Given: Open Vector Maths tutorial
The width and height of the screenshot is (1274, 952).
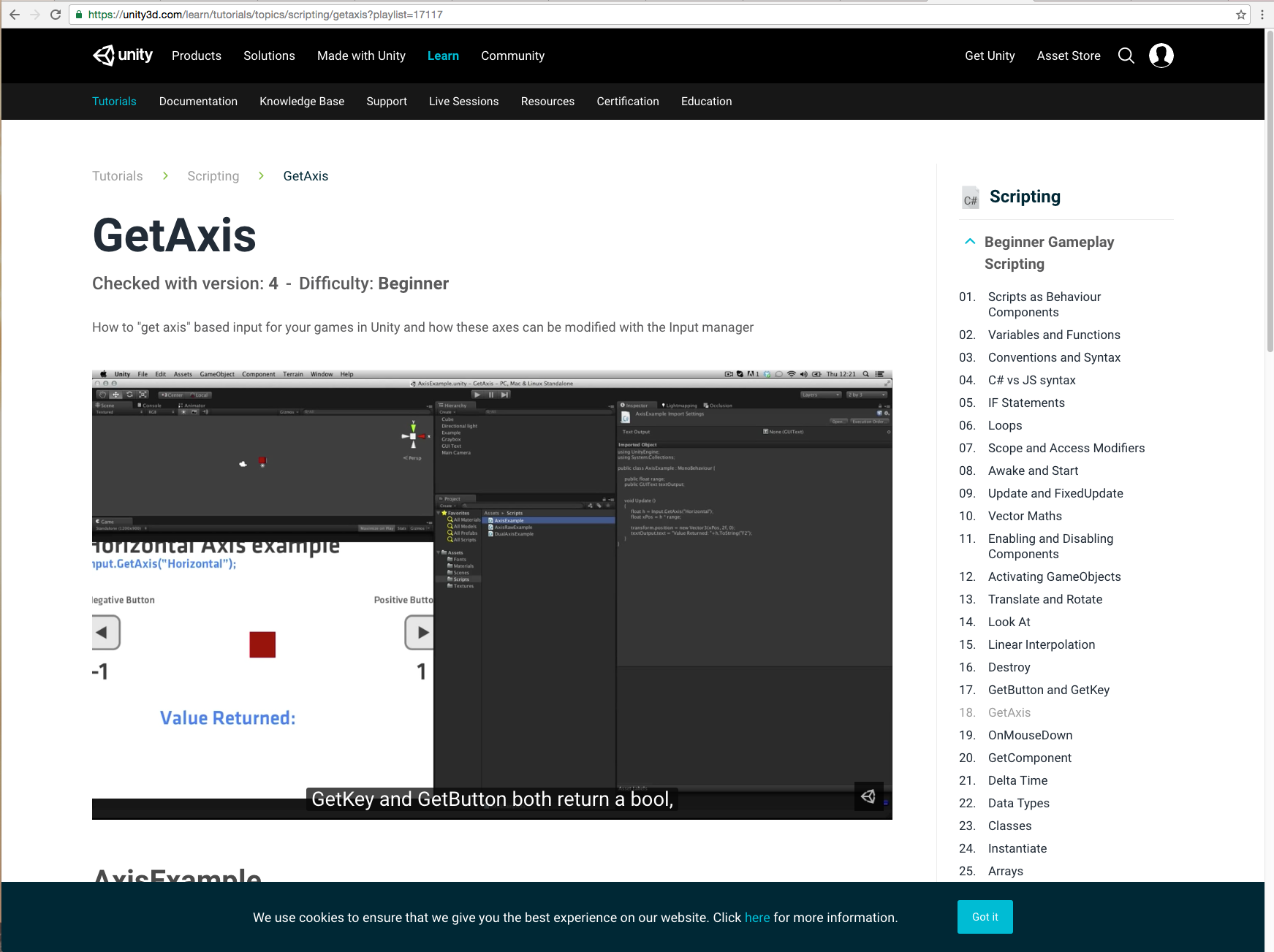Looking at the screenshot, I should coord(1025,516).
